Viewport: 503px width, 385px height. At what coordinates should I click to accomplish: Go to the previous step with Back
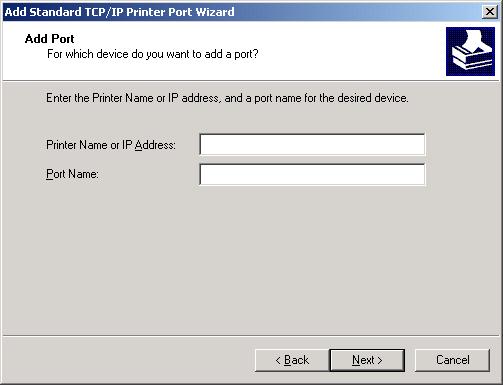[292, 360]
